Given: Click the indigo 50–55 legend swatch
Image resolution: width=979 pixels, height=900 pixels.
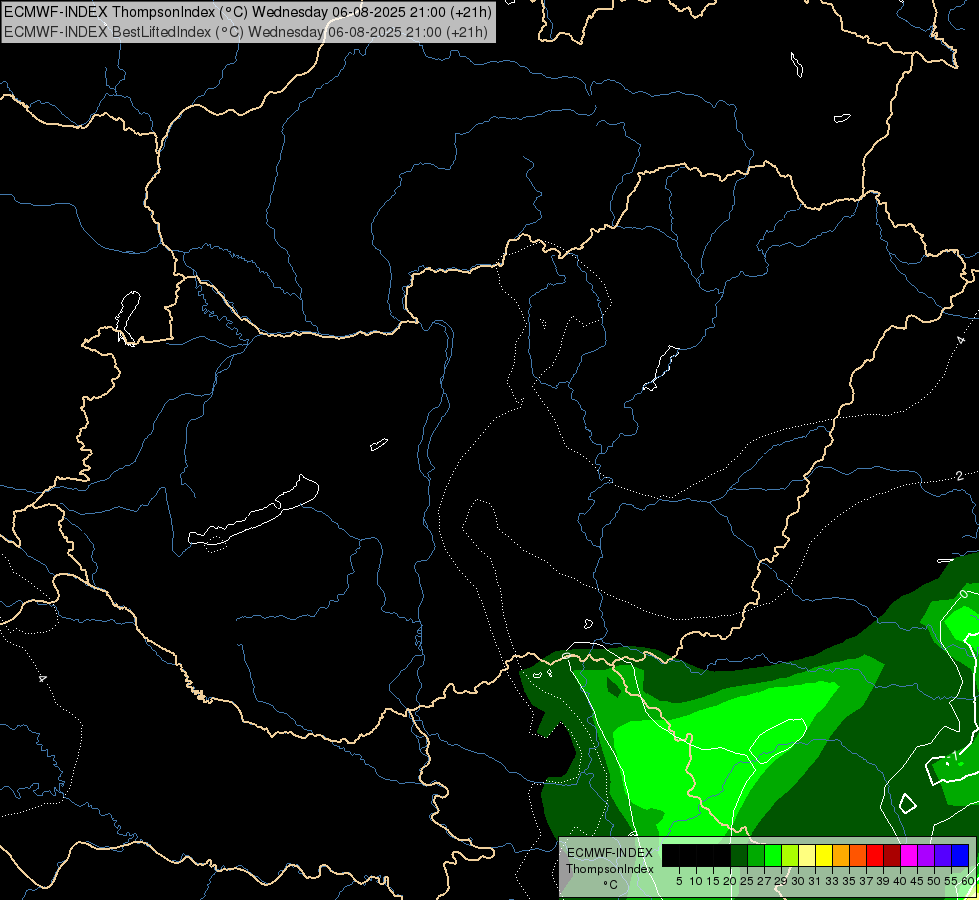Looking at the screenshot, I should click(943, 855).
